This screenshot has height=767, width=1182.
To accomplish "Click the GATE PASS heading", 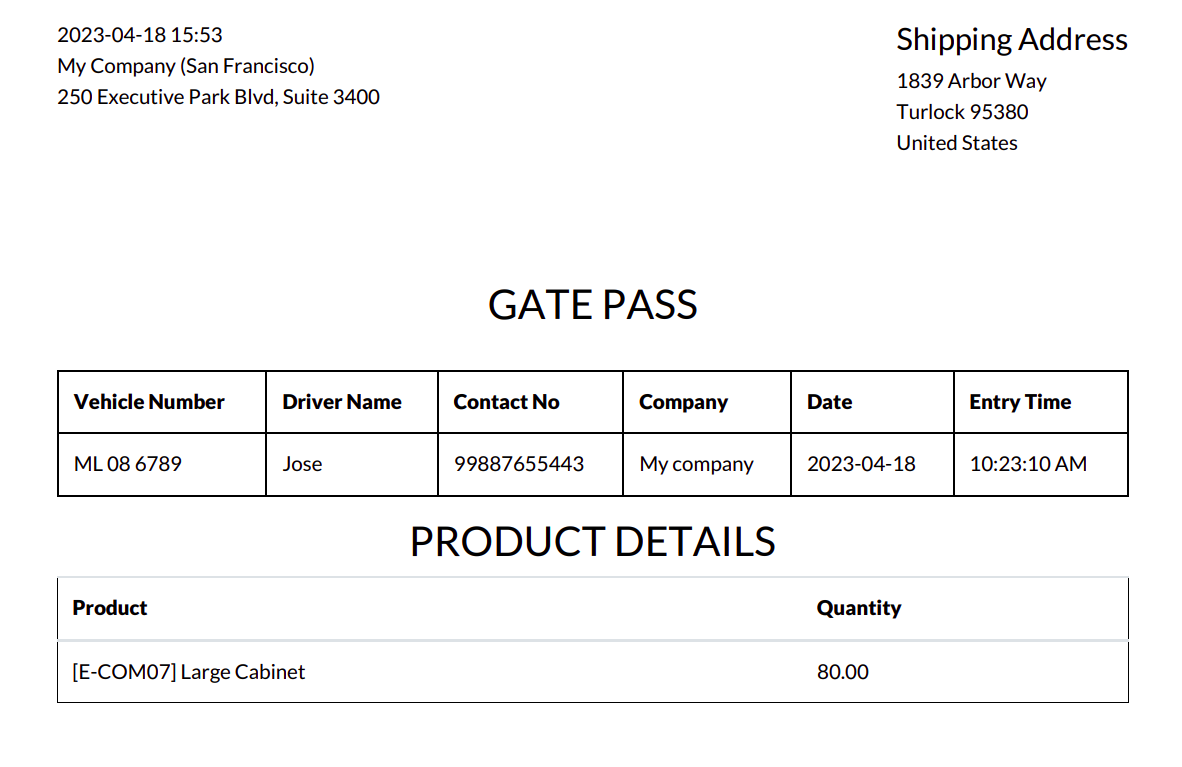I will (x=592, y=305).
